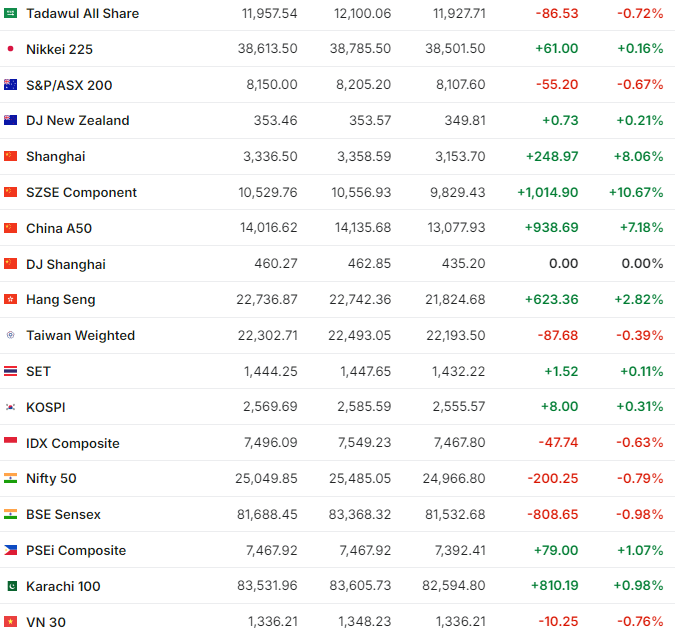This screenshot has height=631, width=675.
Task: View the DJ Shanghai index details
Action: [x=66, y=264]
